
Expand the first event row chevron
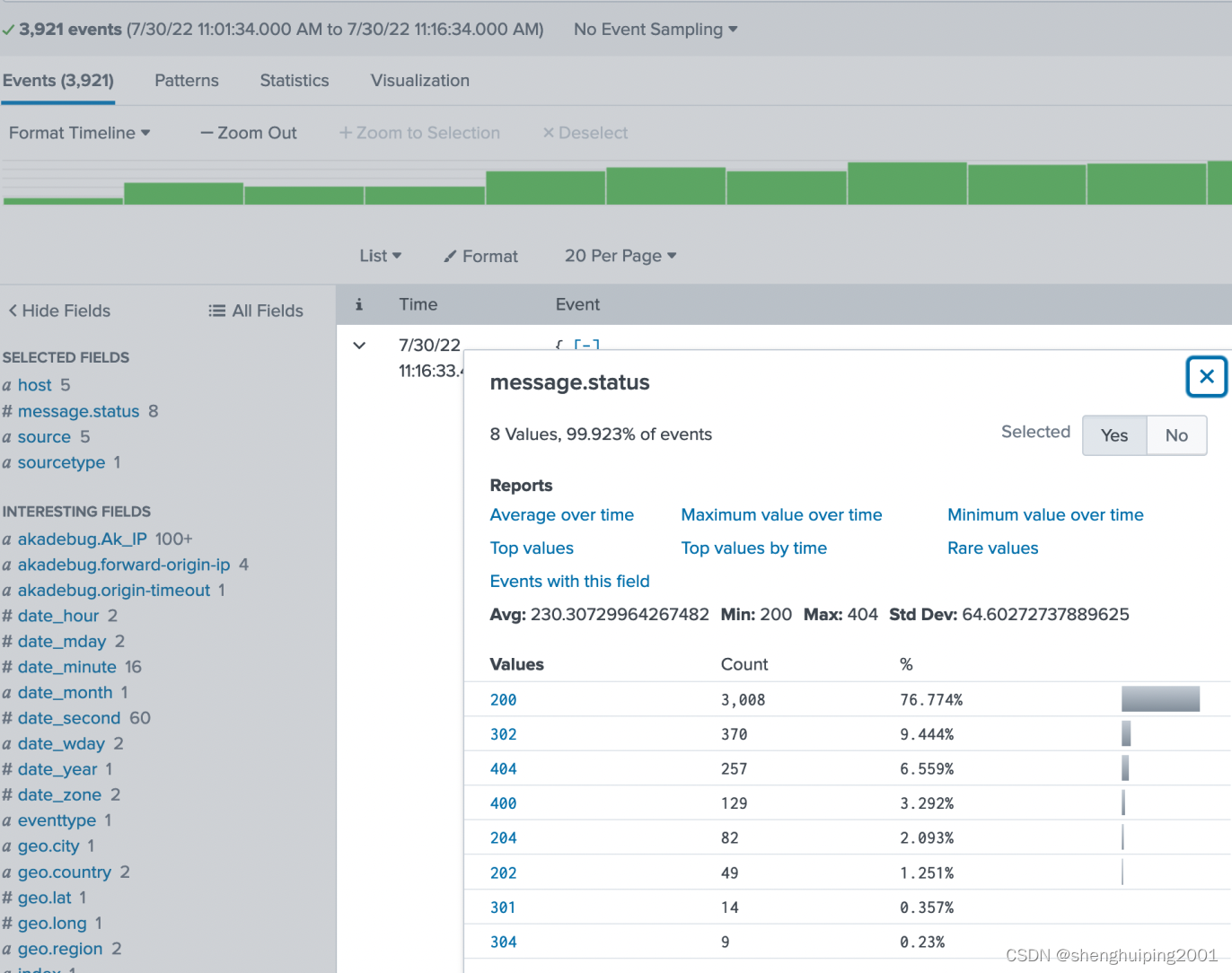click(x=359, y=345)
